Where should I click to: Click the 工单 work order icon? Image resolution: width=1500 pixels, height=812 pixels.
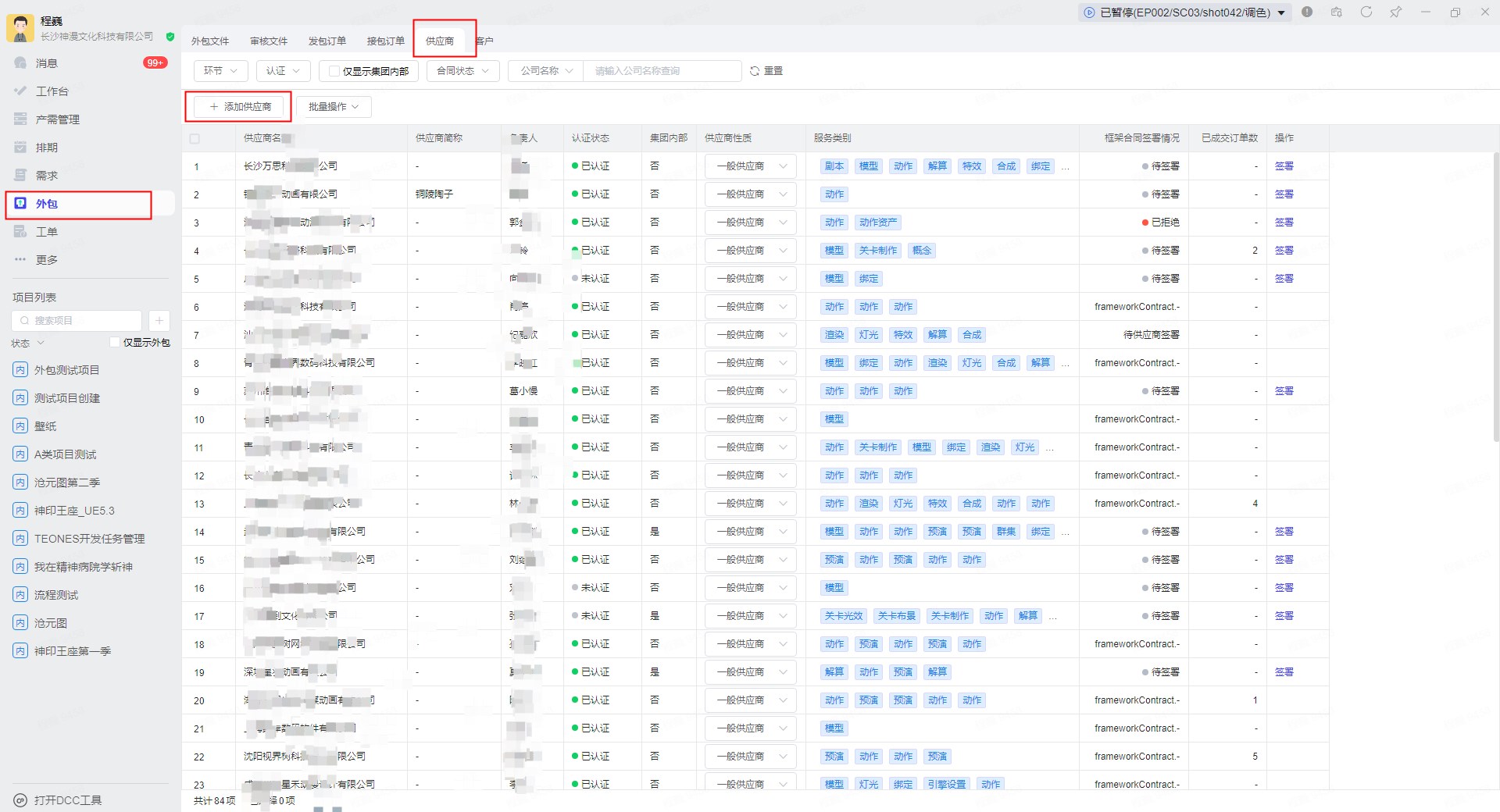click(21, 232)
